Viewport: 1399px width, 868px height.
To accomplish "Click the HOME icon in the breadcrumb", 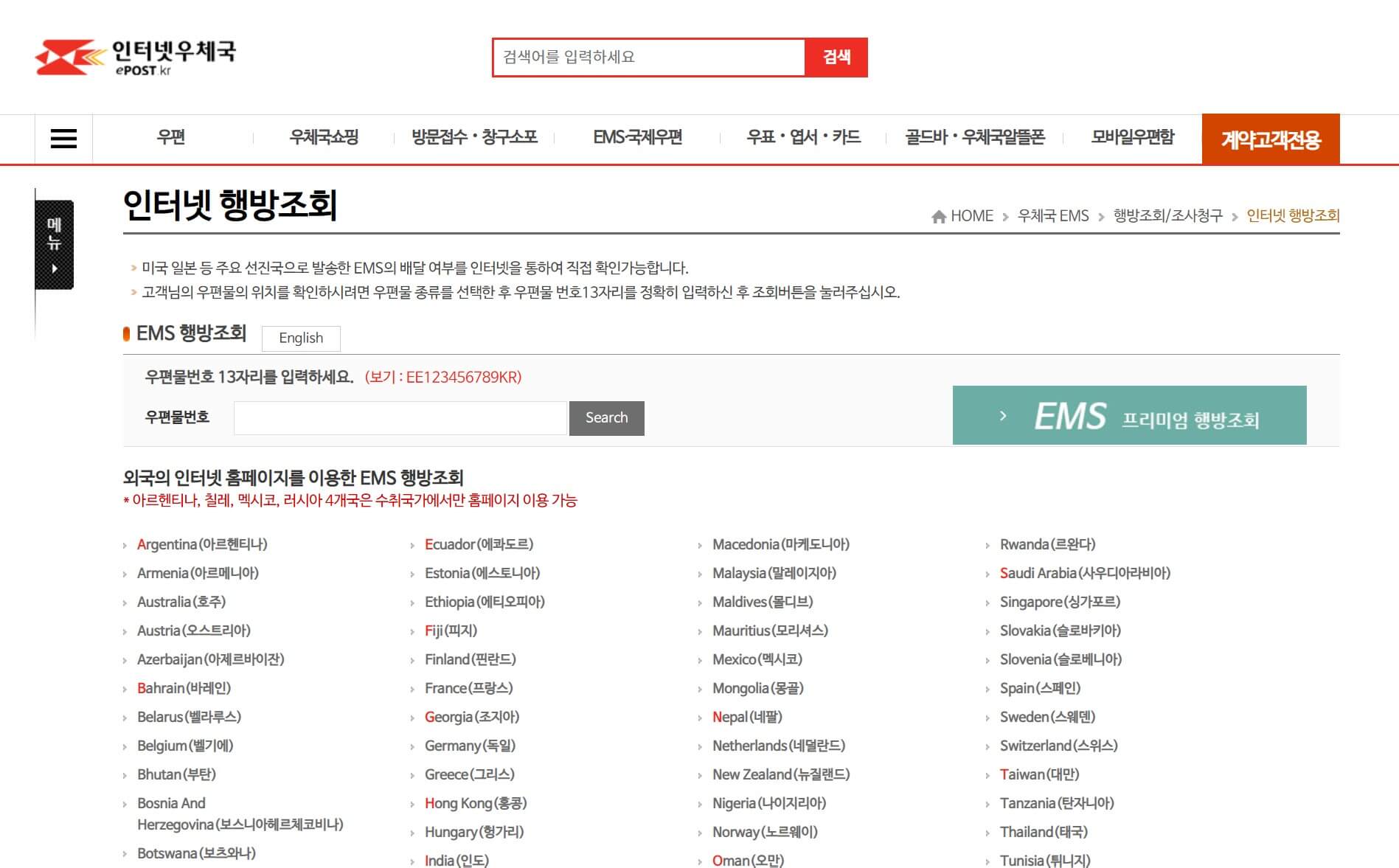I will tap(938, 215).
